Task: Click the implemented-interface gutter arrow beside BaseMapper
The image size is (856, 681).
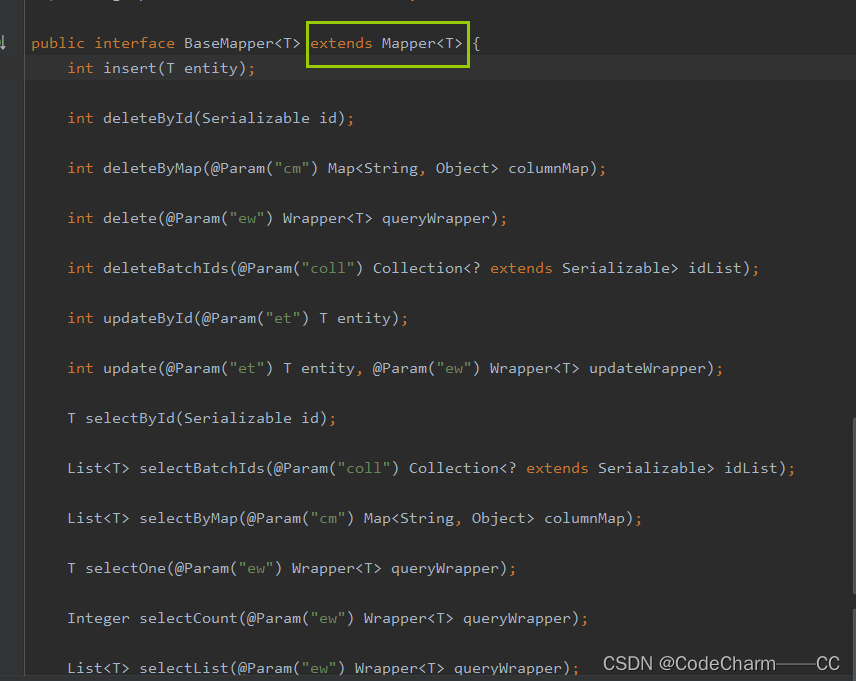Action: (x=3, y=43)
